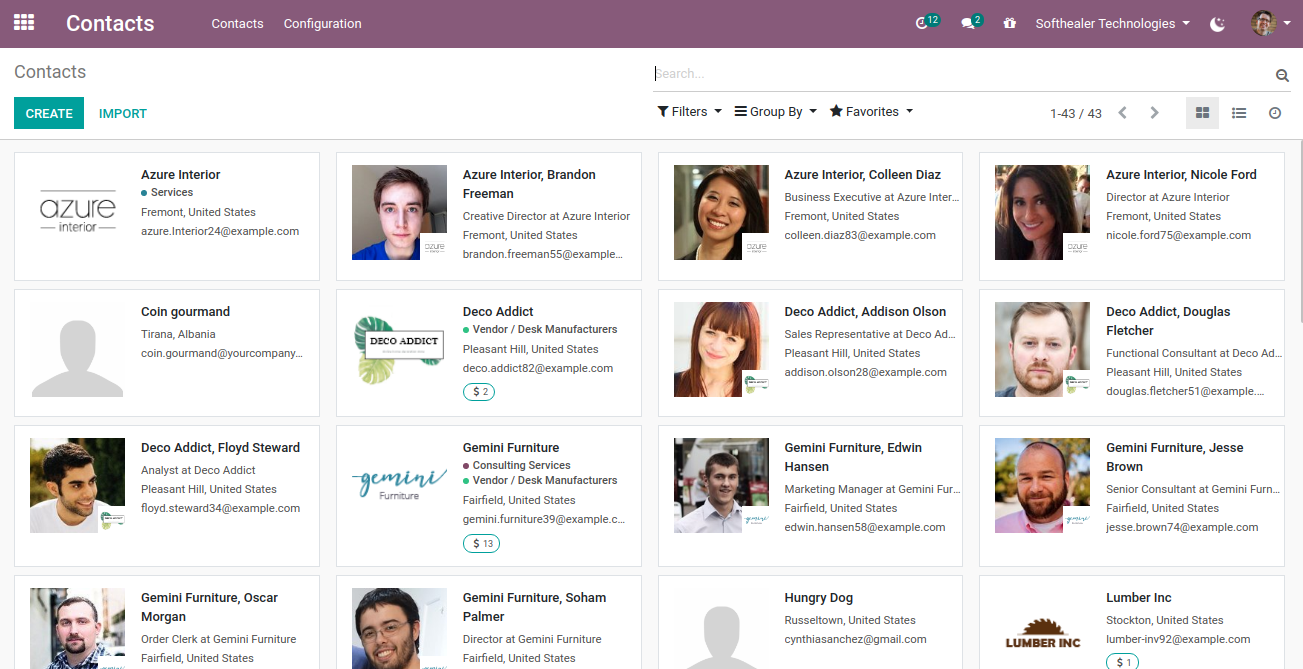Click Tirana, Albania text
This screenshot has width=1303, height=669.
pos(178,334)
